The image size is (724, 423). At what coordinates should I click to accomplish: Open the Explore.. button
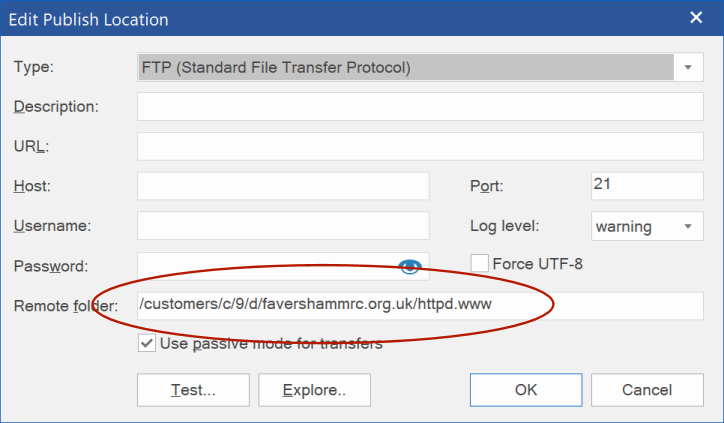click(314, 390)
